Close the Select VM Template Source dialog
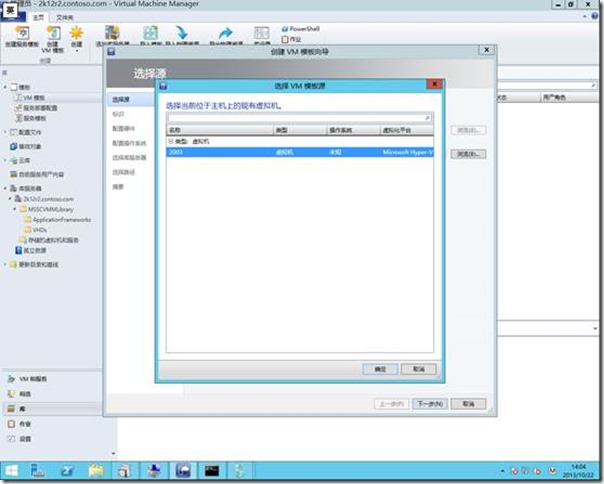 point(435,84)
